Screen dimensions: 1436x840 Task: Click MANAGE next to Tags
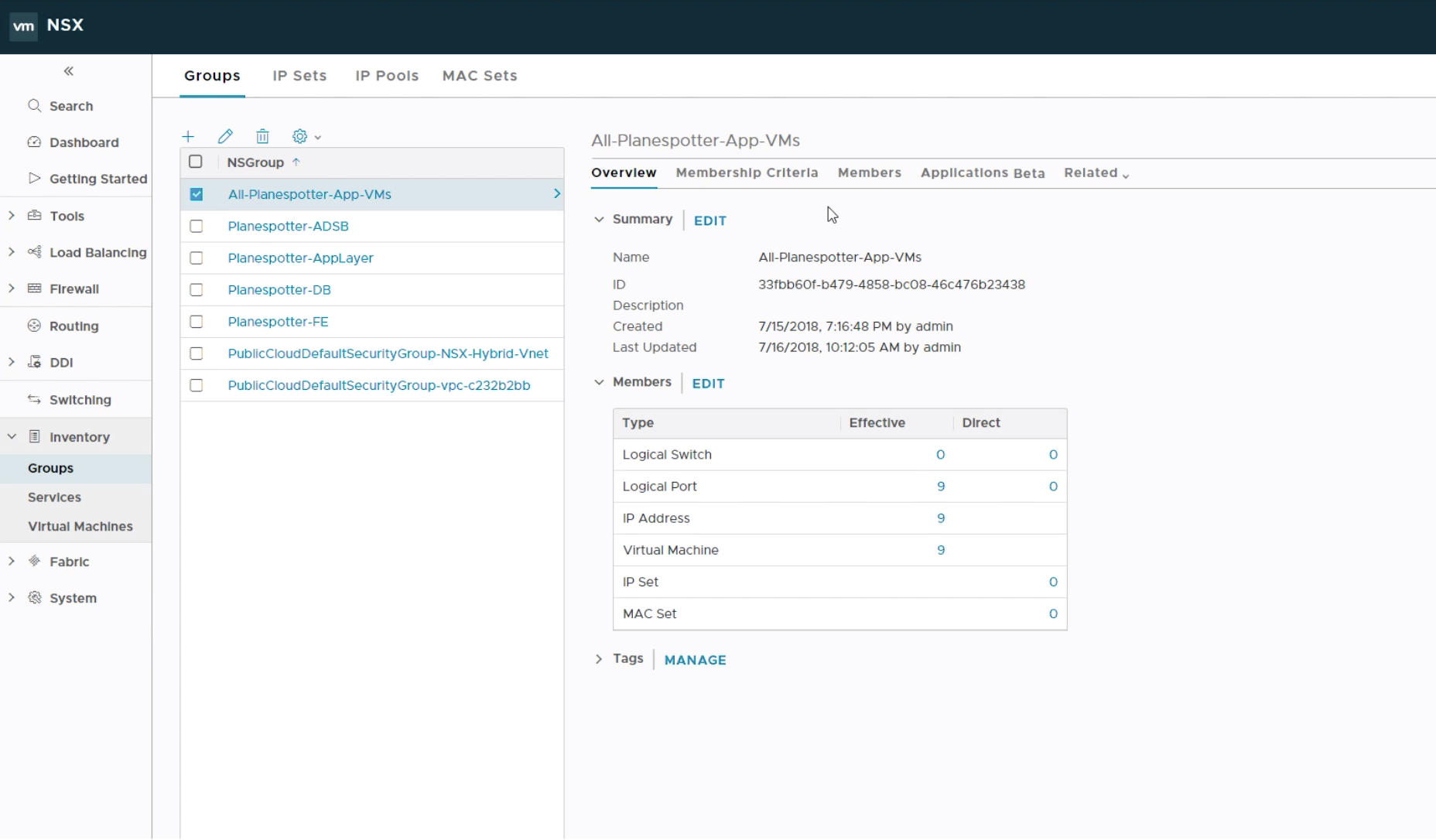696,660
